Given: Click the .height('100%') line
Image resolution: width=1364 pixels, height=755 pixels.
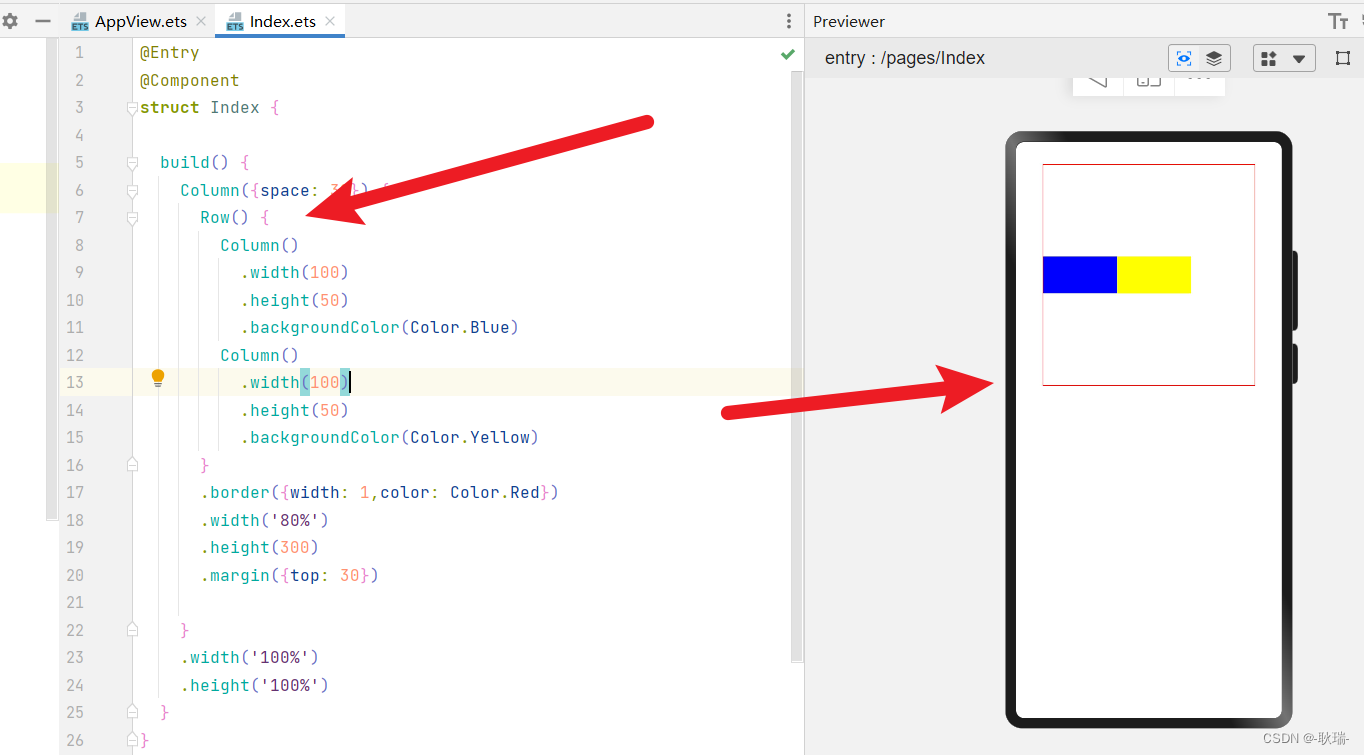Looking at the screenshot, I should tap(254, 685).
